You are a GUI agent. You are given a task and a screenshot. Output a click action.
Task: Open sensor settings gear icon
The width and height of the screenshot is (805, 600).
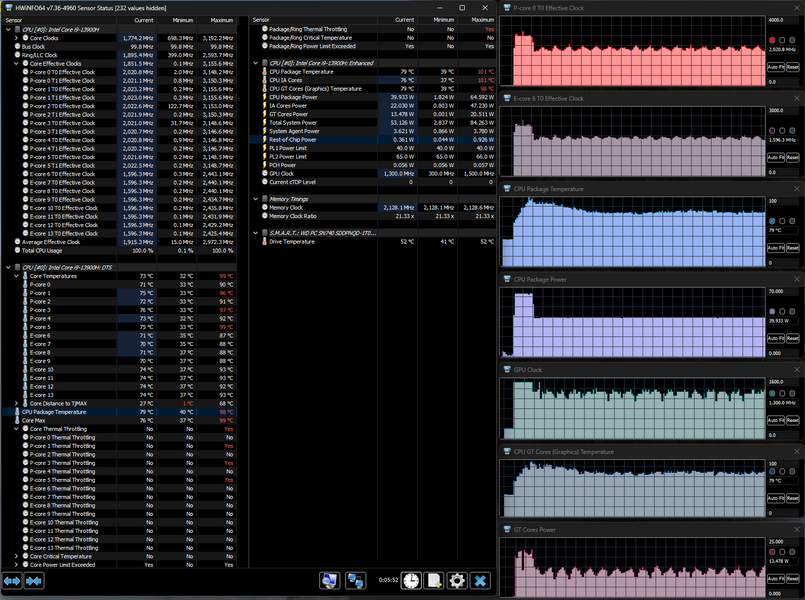click(x=457, y=580)
